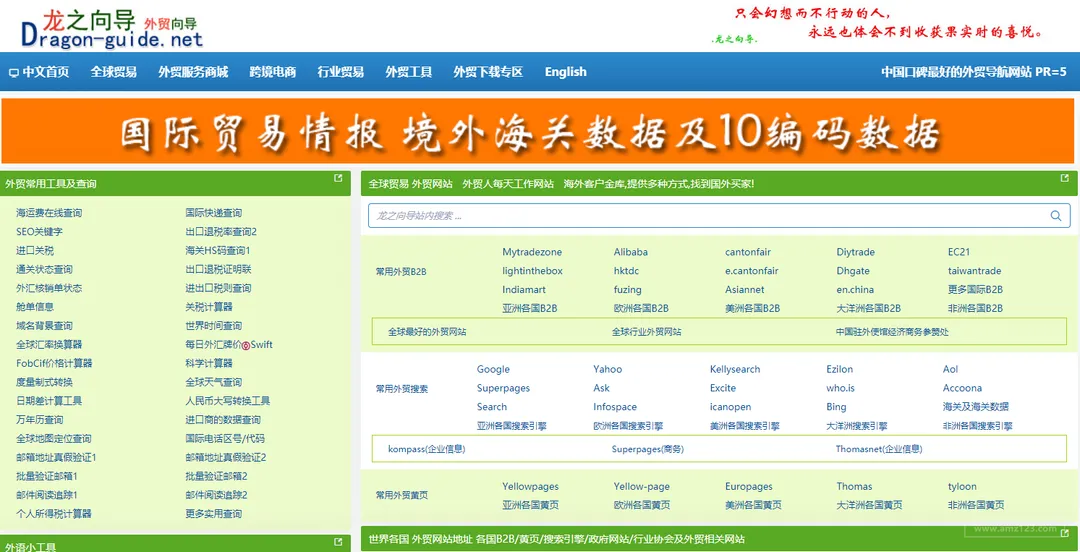Open 出口退税率查询2 link
The width and height of the screenshot is (1080, 552).
click(x=221, y=232)
